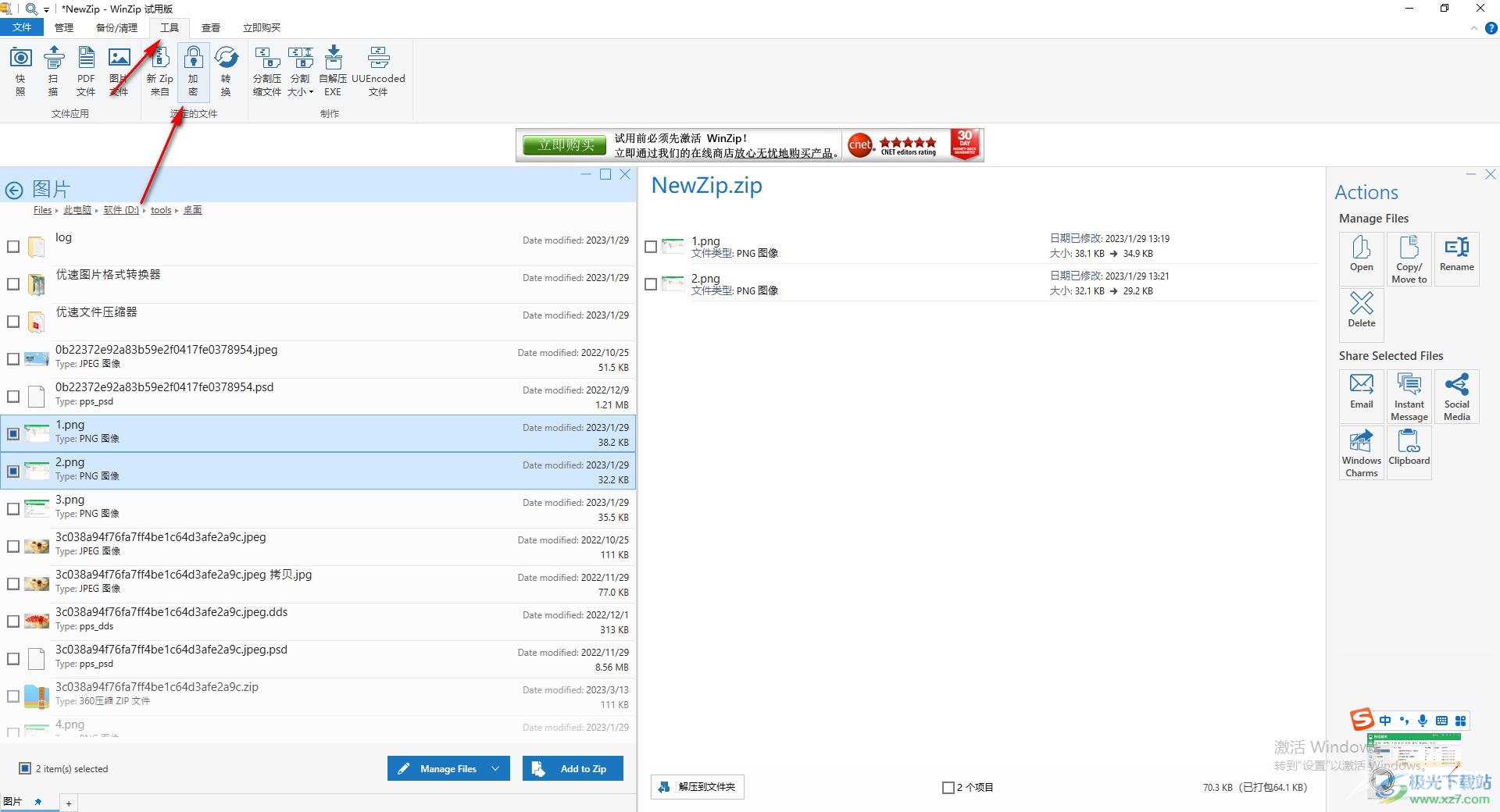Click the Sogou input method S icon
Viewport: 1500px width, 812px height.
(x=1362, y=719)
